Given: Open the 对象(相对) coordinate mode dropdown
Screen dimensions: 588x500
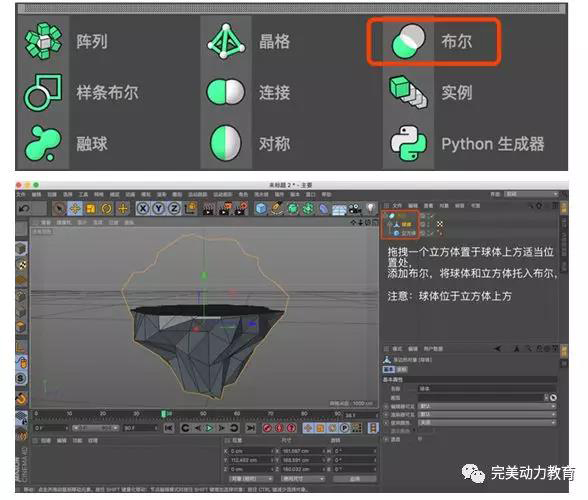Looking at the screenshot, I should coord(250,479).
